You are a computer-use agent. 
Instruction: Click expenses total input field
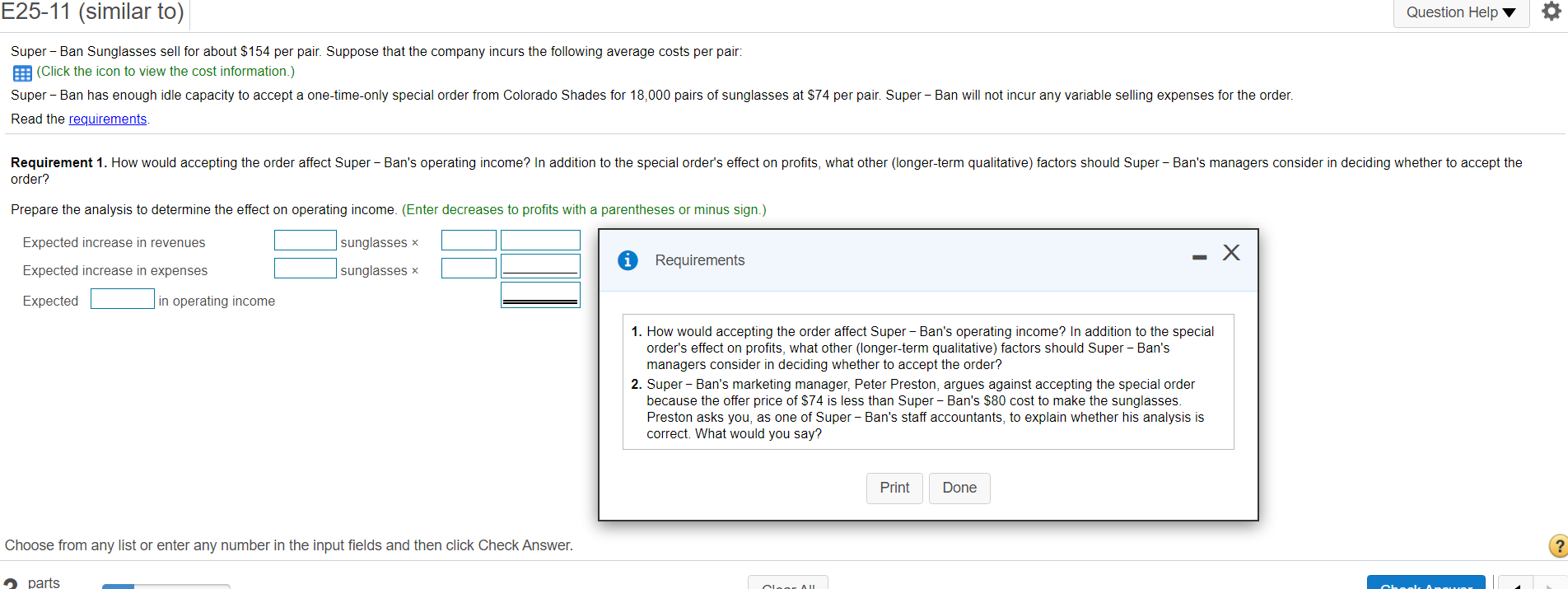point(540,266)
